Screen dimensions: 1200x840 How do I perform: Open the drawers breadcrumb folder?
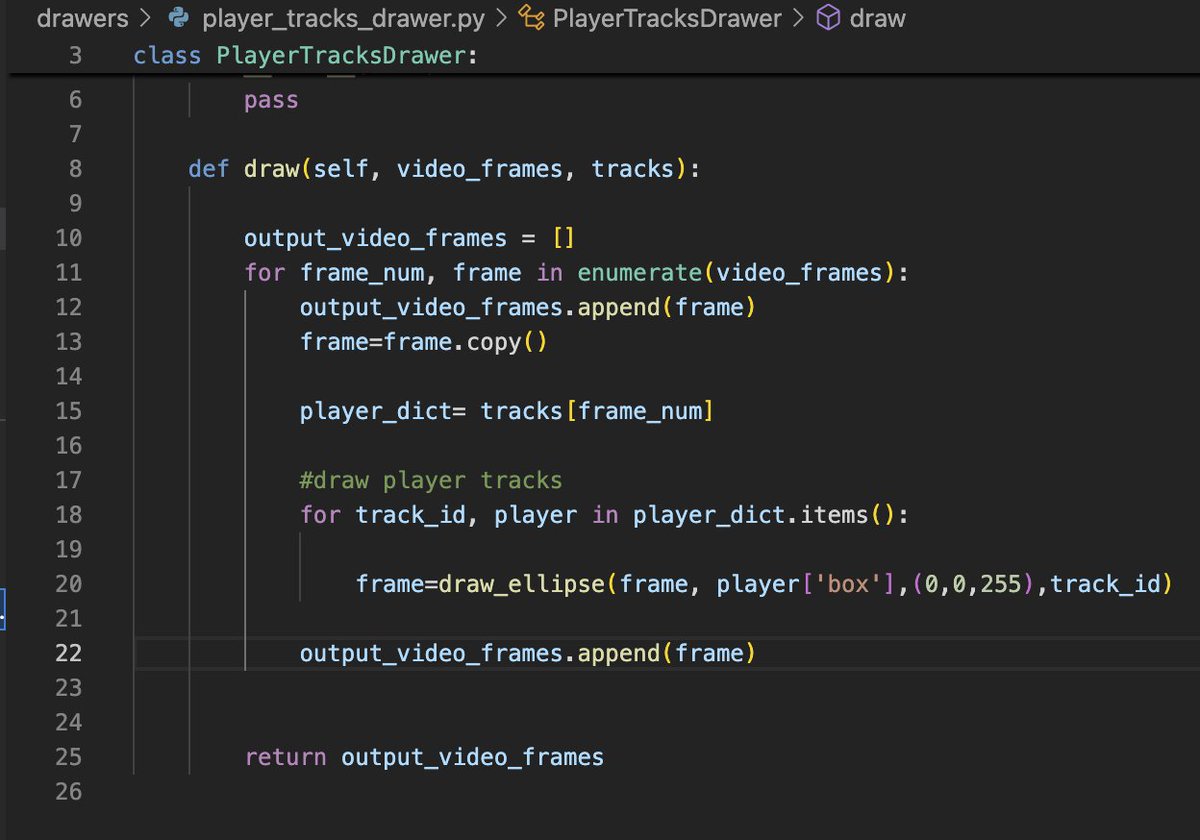click(83, 19)
